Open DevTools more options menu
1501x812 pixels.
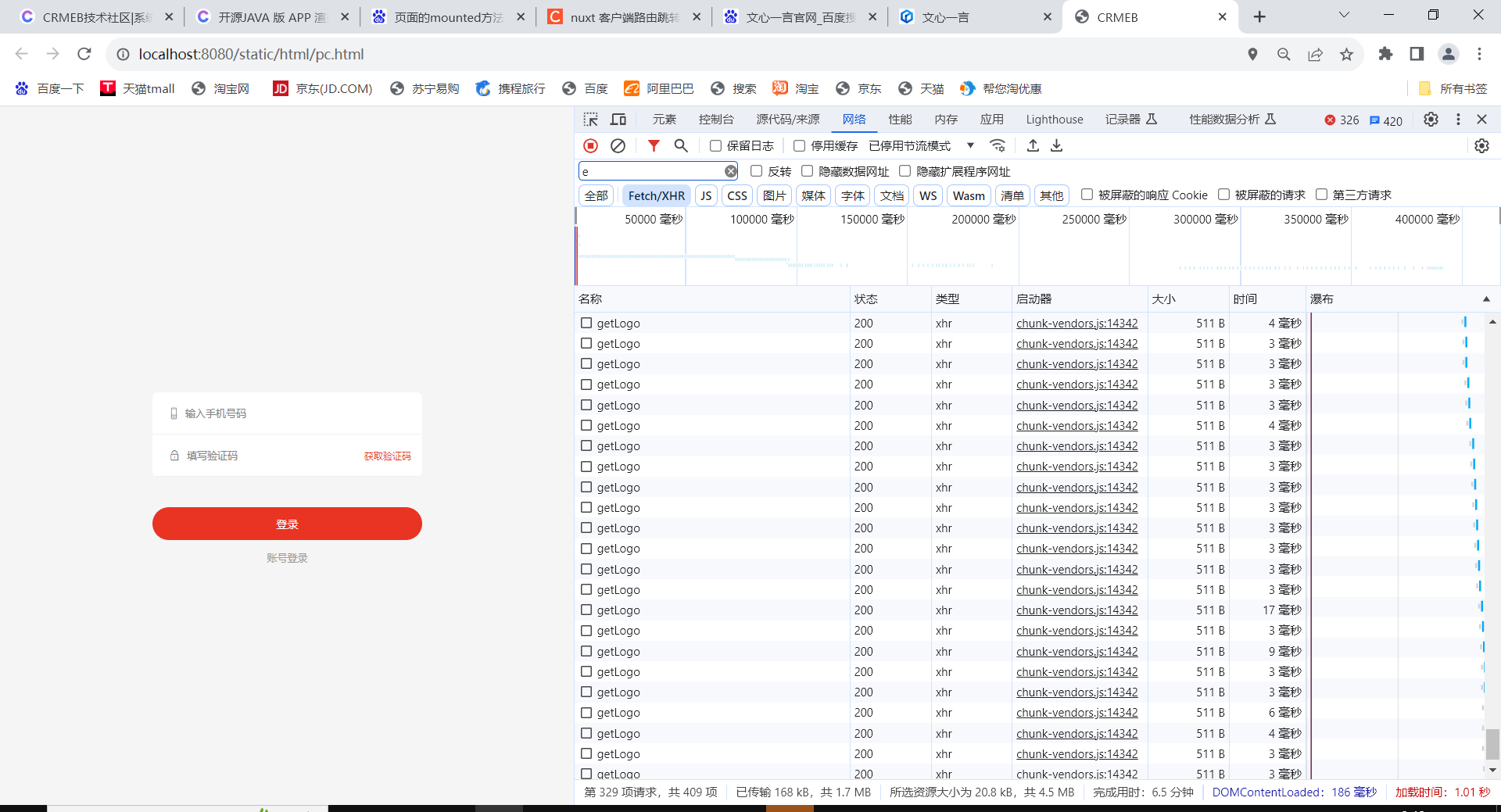(1458, 120)
